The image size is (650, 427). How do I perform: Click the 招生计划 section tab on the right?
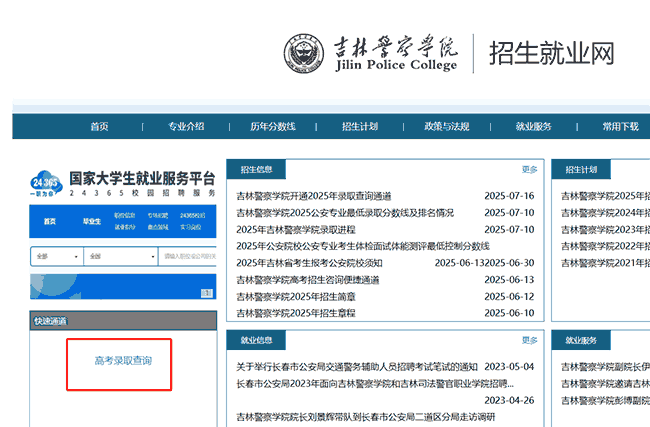(581, 169)
